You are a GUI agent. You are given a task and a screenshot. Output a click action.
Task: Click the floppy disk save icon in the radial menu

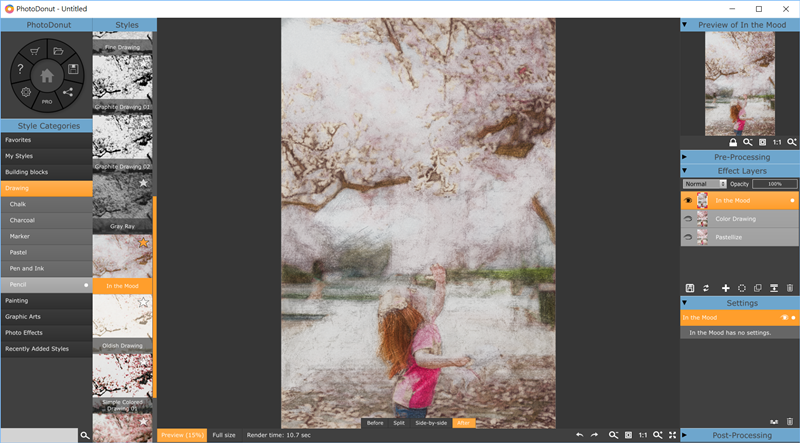[x=74, y=69]
